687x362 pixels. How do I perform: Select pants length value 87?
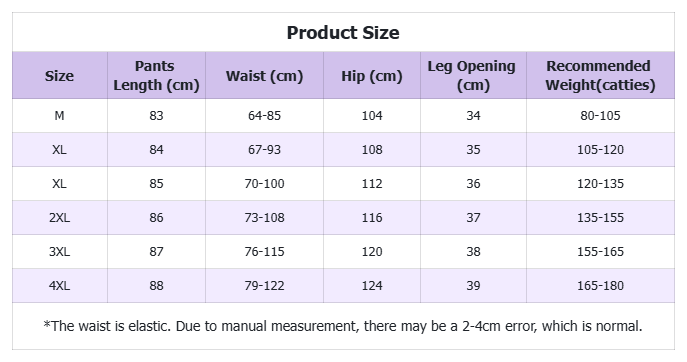[156, 252]
